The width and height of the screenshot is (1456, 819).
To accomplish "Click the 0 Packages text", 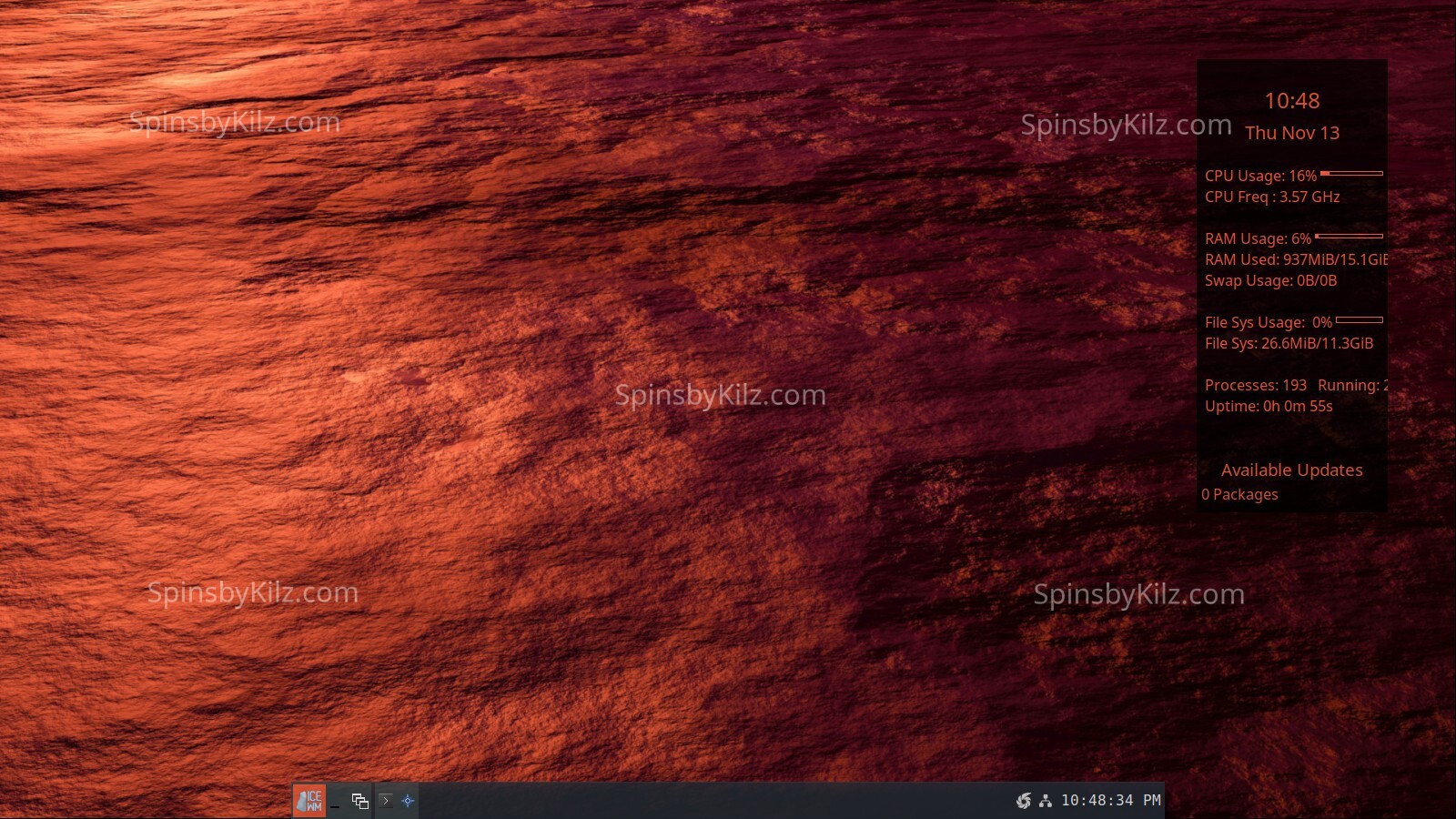I will click(1239, 494).
